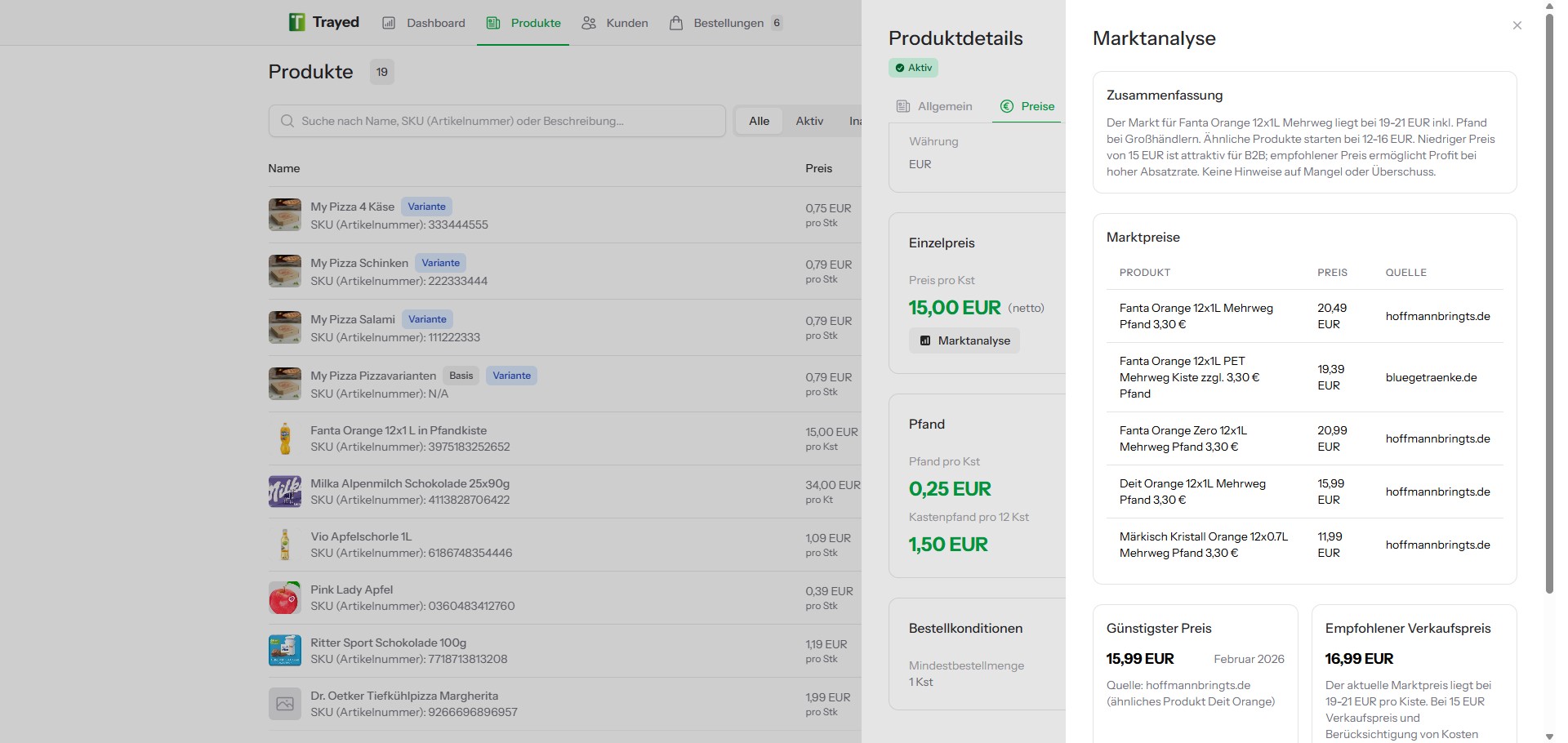Click the Vio Apfelschorle bottle icon

pos(284,545)
